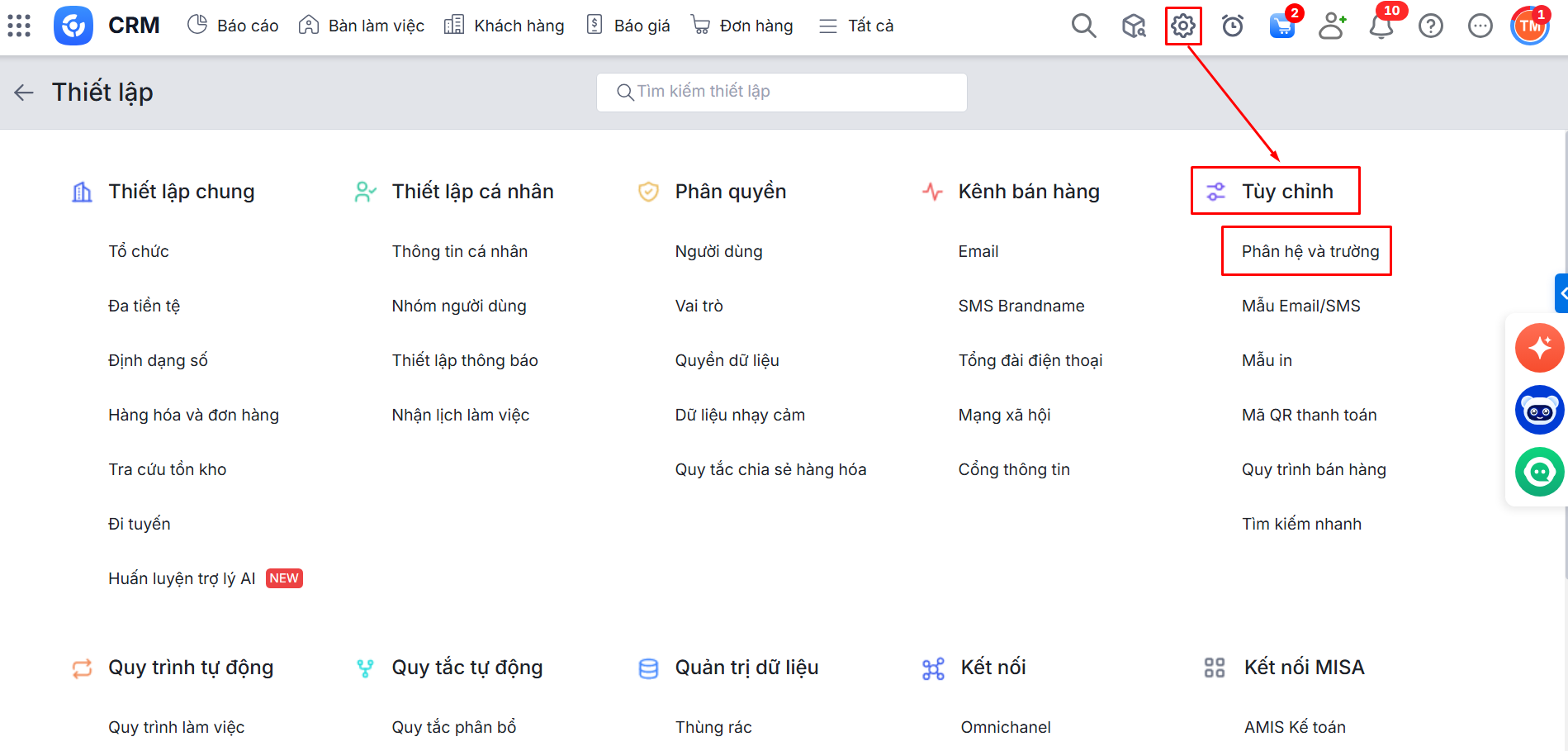
Task: Open the Báo giá menu
Action: pos(628,26)
